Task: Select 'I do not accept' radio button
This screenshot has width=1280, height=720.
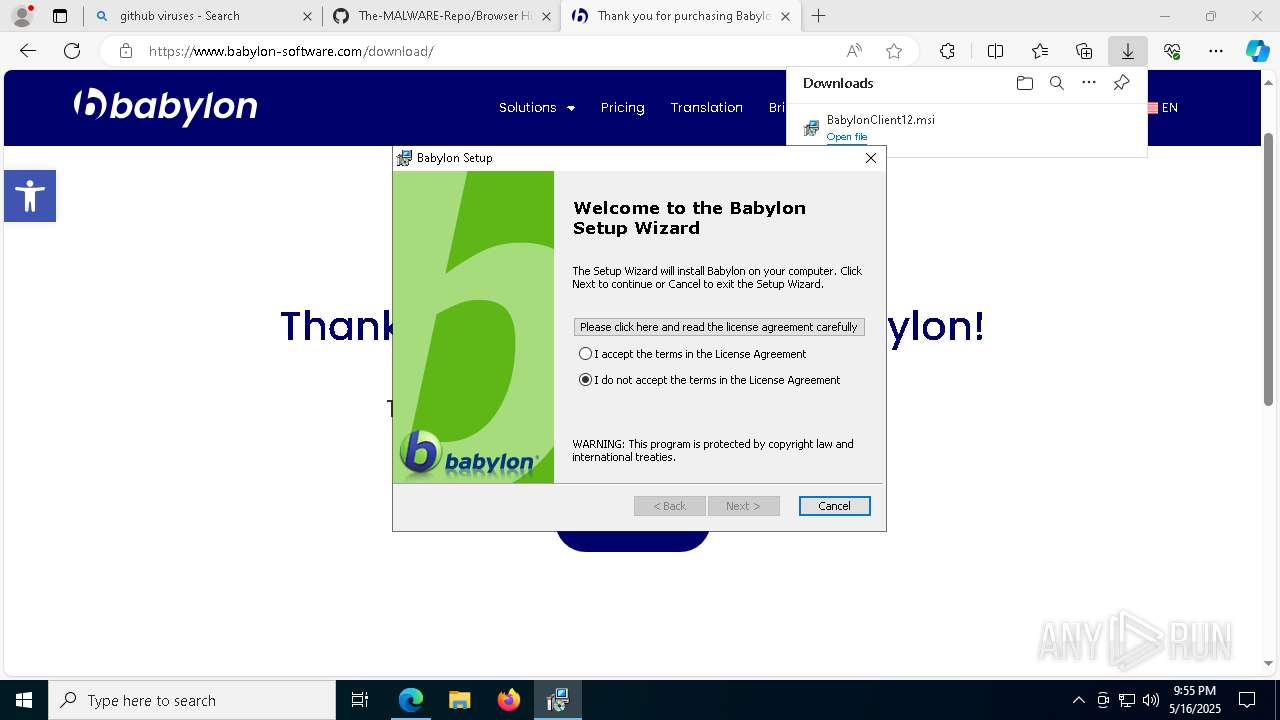Action: pos(586,380)
